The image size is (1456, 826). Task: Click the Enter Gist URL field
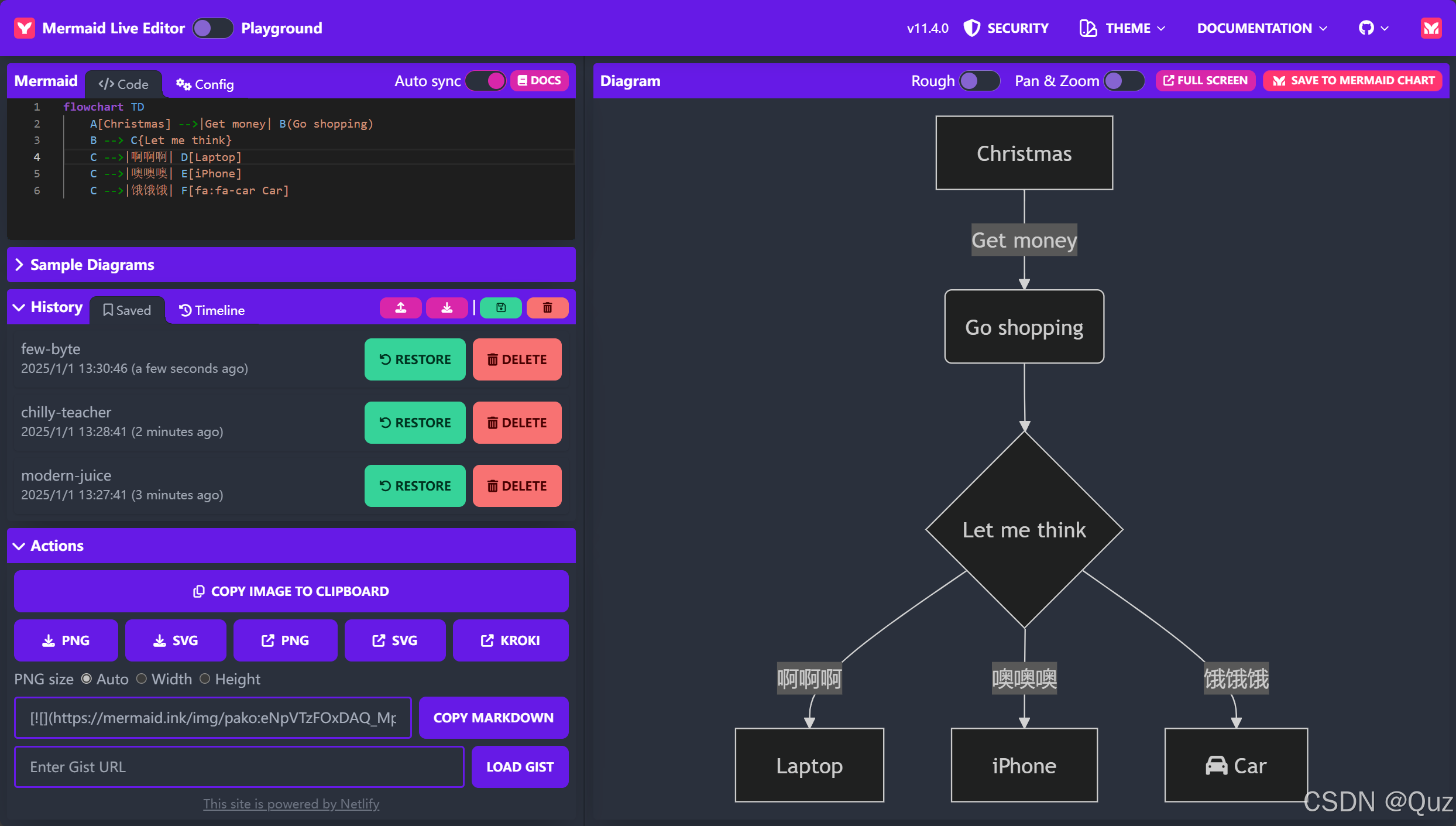click(x=239, y=767)
